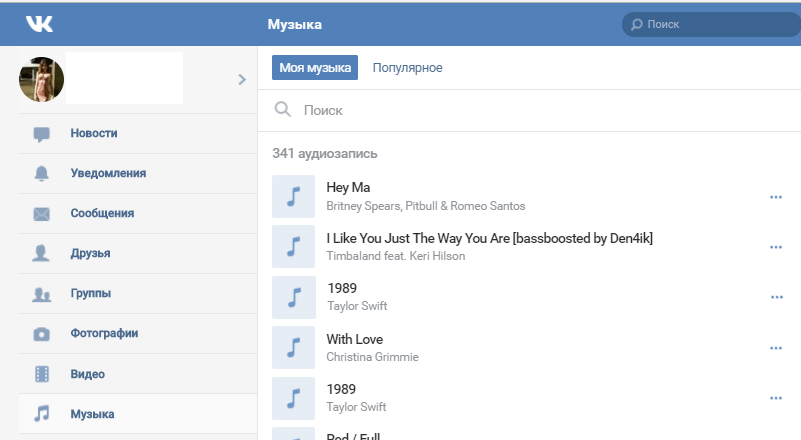Screen dimensions: 801x440
Task: Open options for With Love track
Action: point(775,348)
